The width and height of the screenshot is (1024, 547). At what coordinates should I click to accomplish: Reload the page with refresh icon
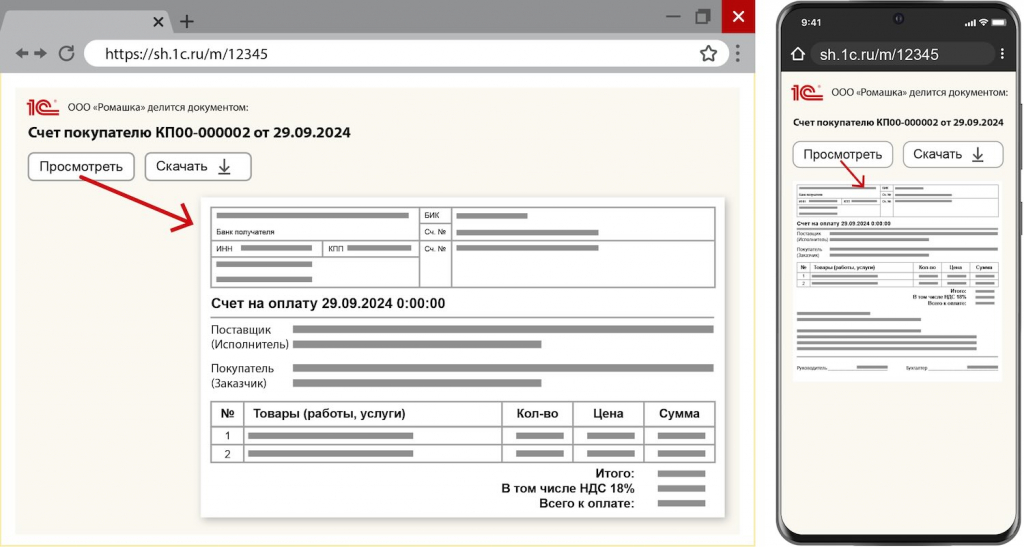67,53
